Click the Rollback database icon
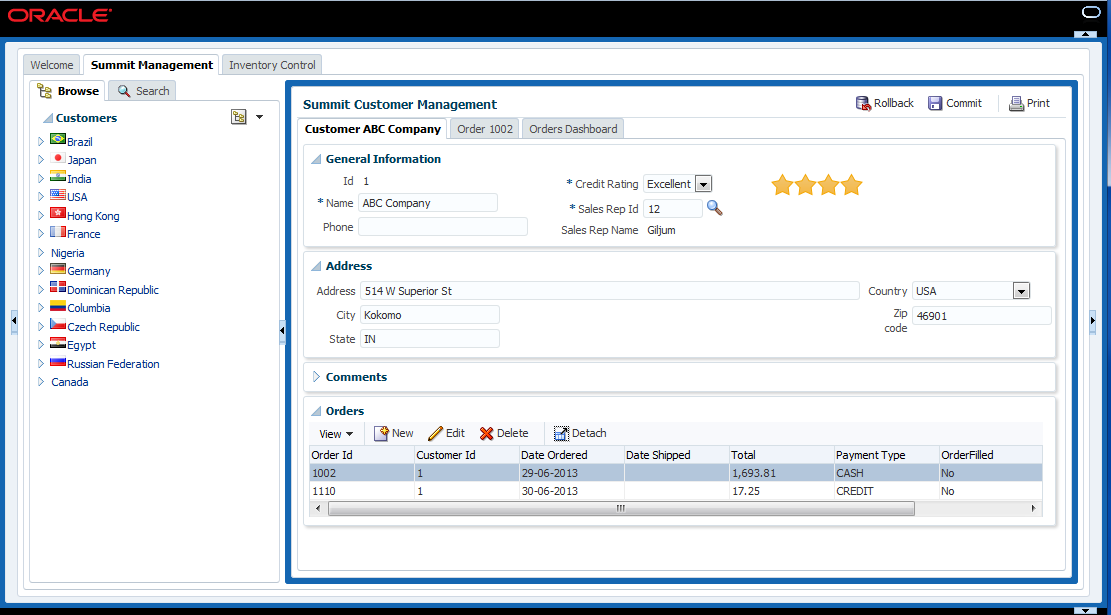 863,103
